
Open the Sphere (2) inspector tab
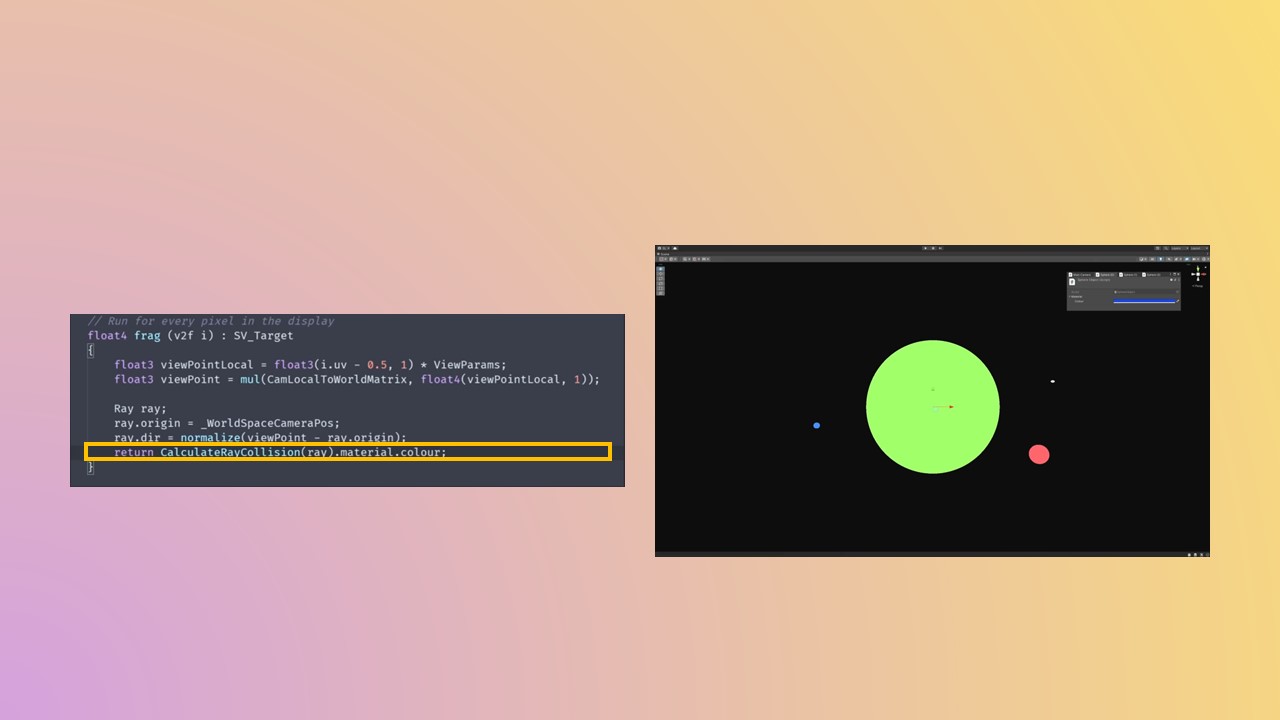click(1151, 275)
